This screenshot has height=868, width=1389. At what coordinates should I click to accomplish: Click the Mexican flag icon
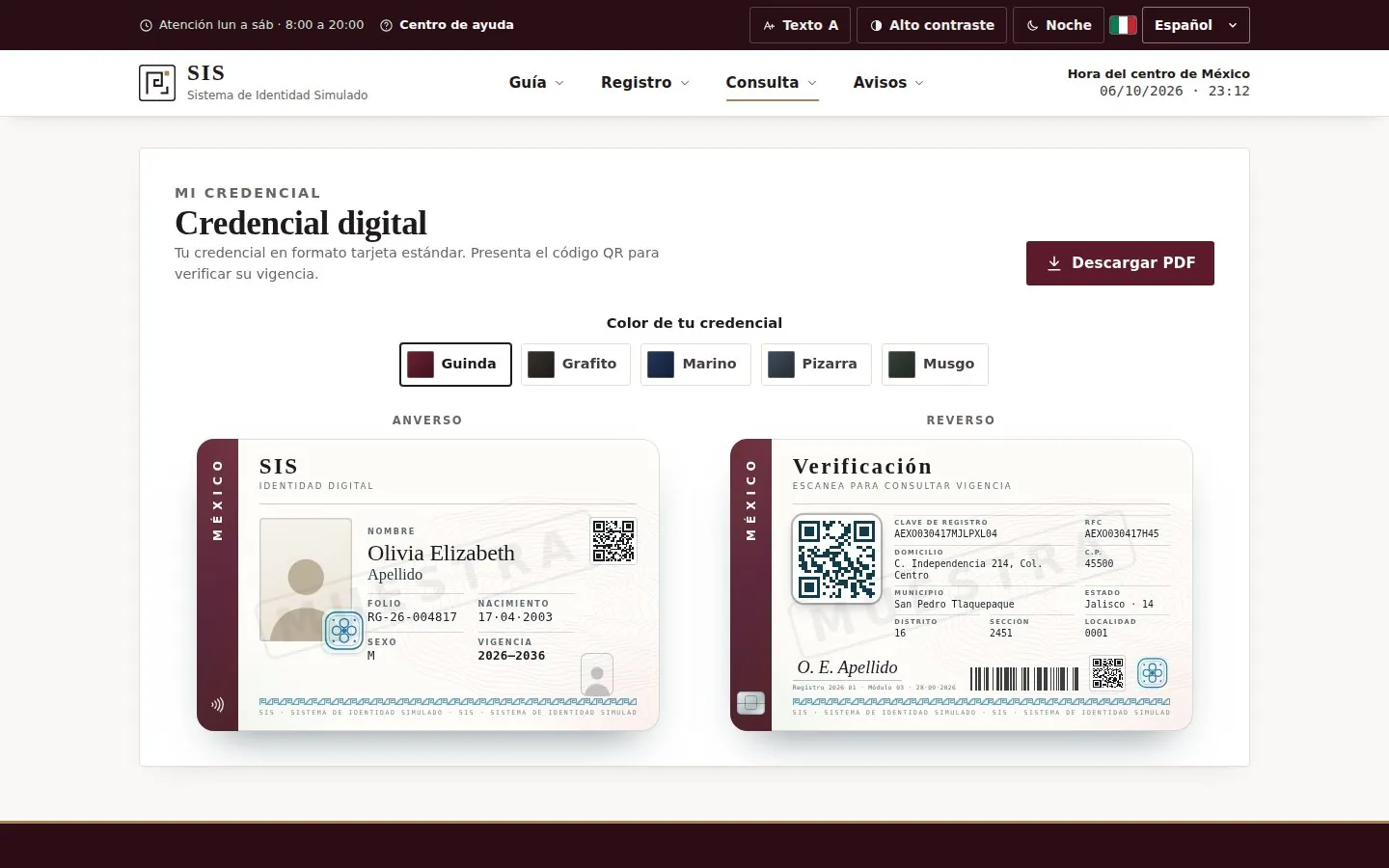click(1123, 25)
